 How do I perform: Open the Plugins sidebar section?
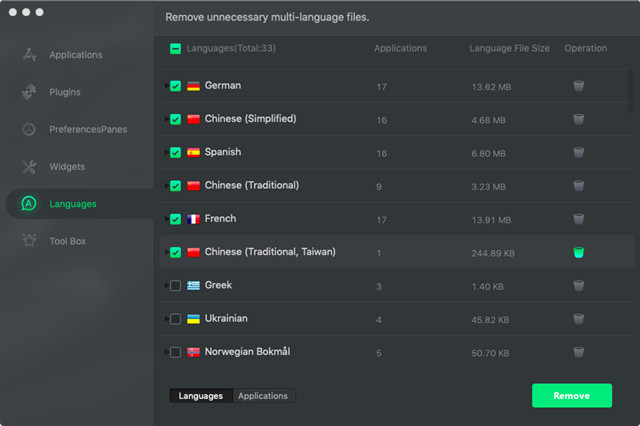65,92
